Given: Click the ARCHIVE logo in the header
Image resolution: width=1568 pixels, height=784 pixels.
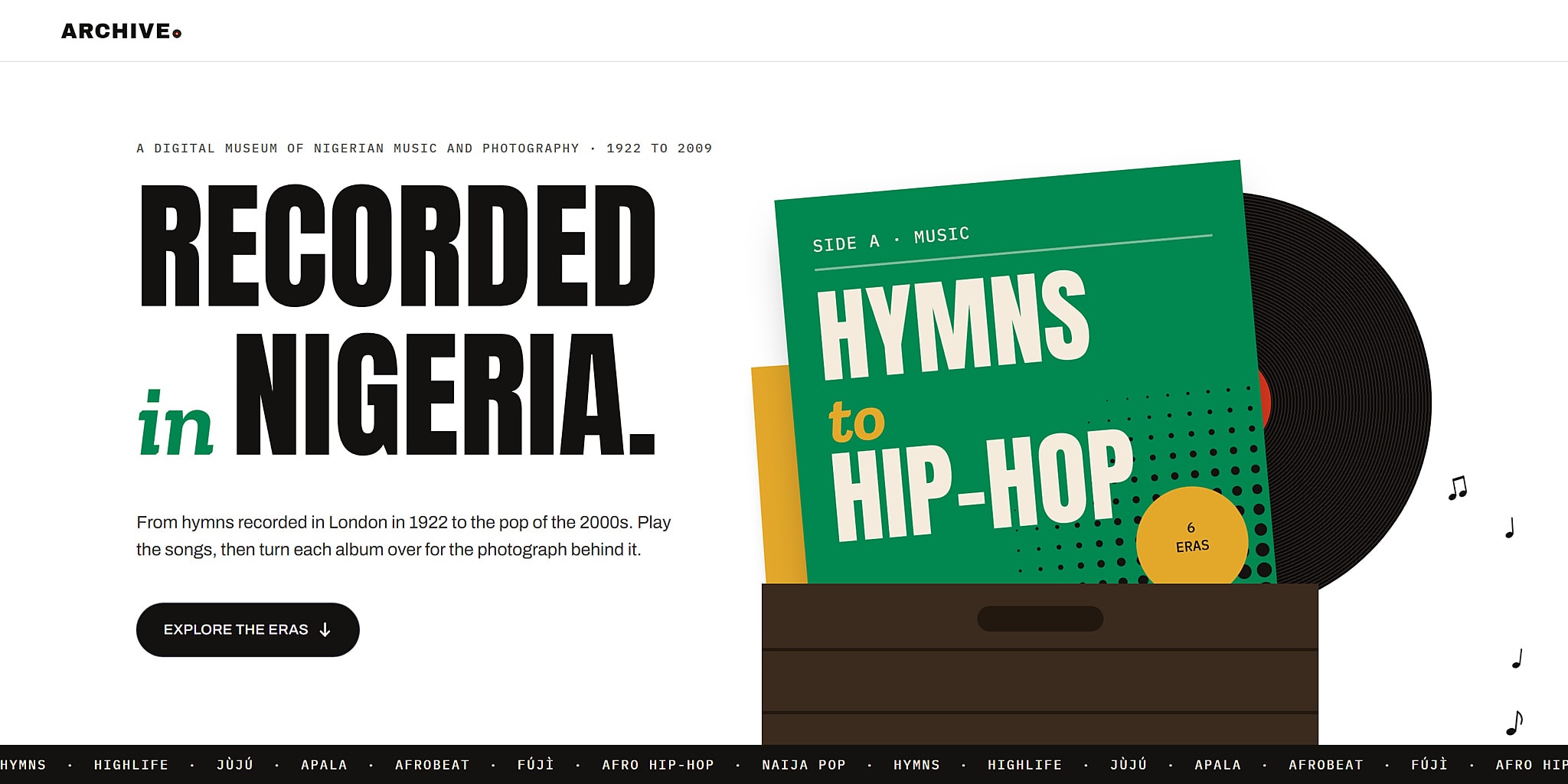Looking at the screenshot, I should point(121,31).
